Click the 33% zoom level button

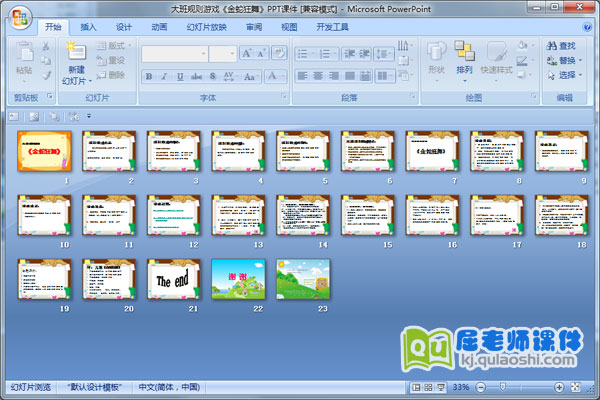click(x=462, y=387)
